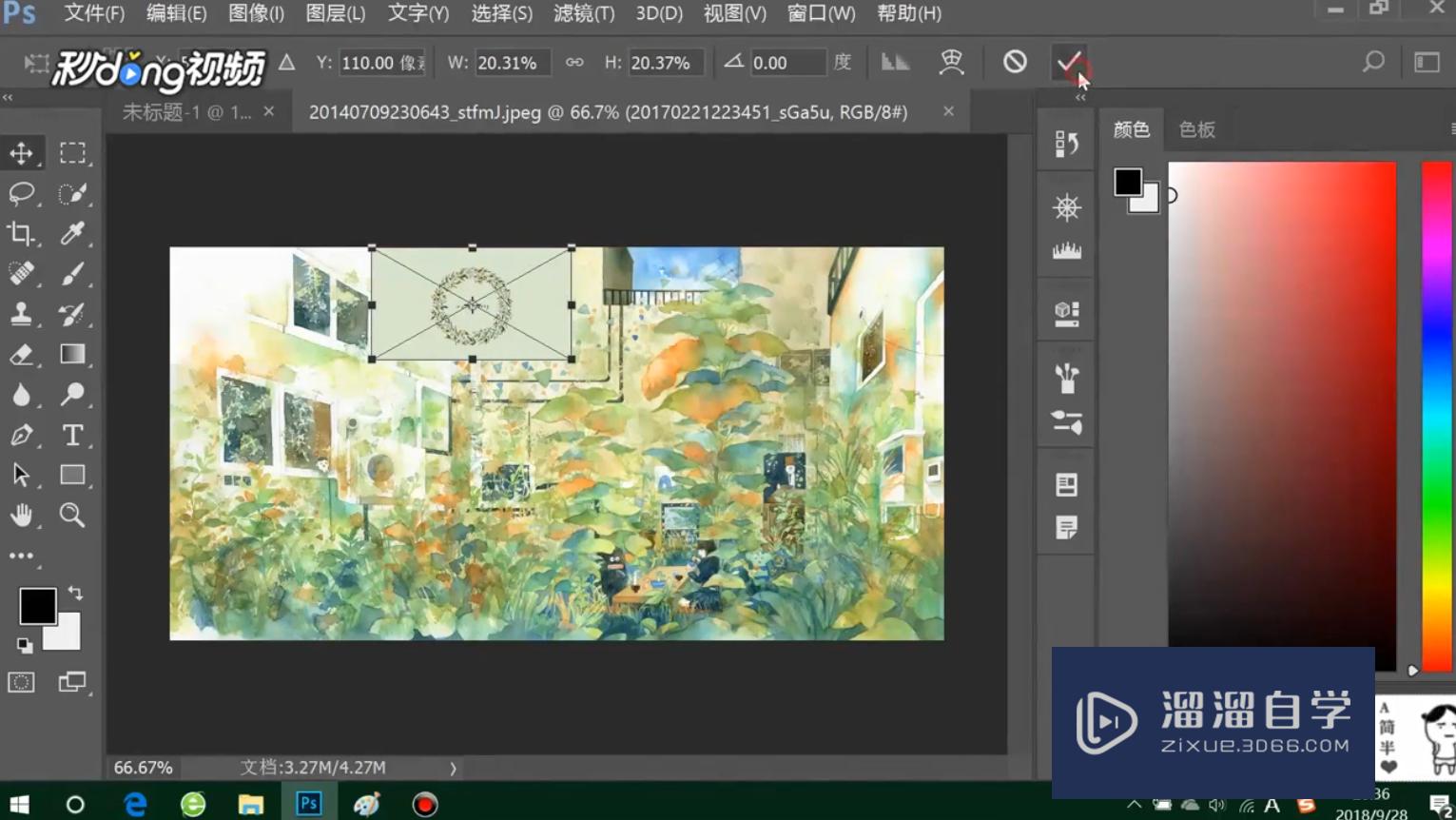Select the Crop tool
This screenshot has height=820, width=1456.
(x=21, y=233)
